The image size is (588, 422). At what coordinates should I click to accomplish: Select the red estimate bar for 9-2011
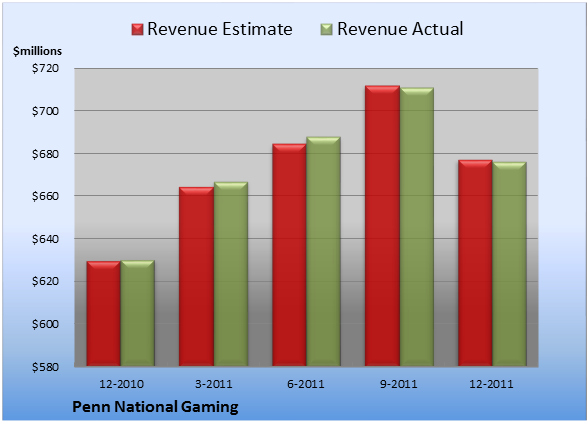pyautogui.click(x=382, y=226)
